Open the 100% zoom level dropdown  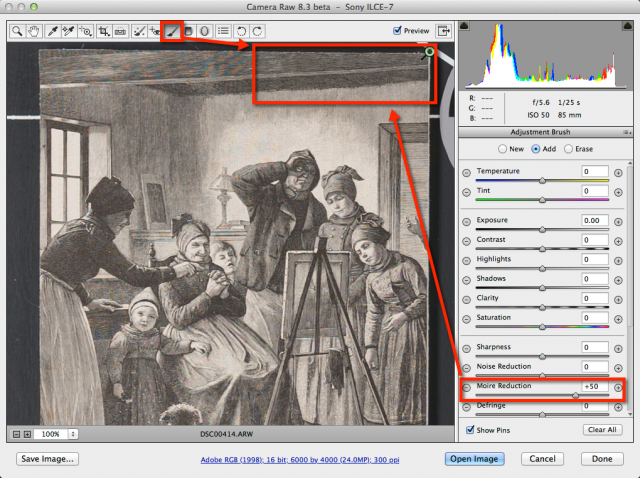point(73,434)
